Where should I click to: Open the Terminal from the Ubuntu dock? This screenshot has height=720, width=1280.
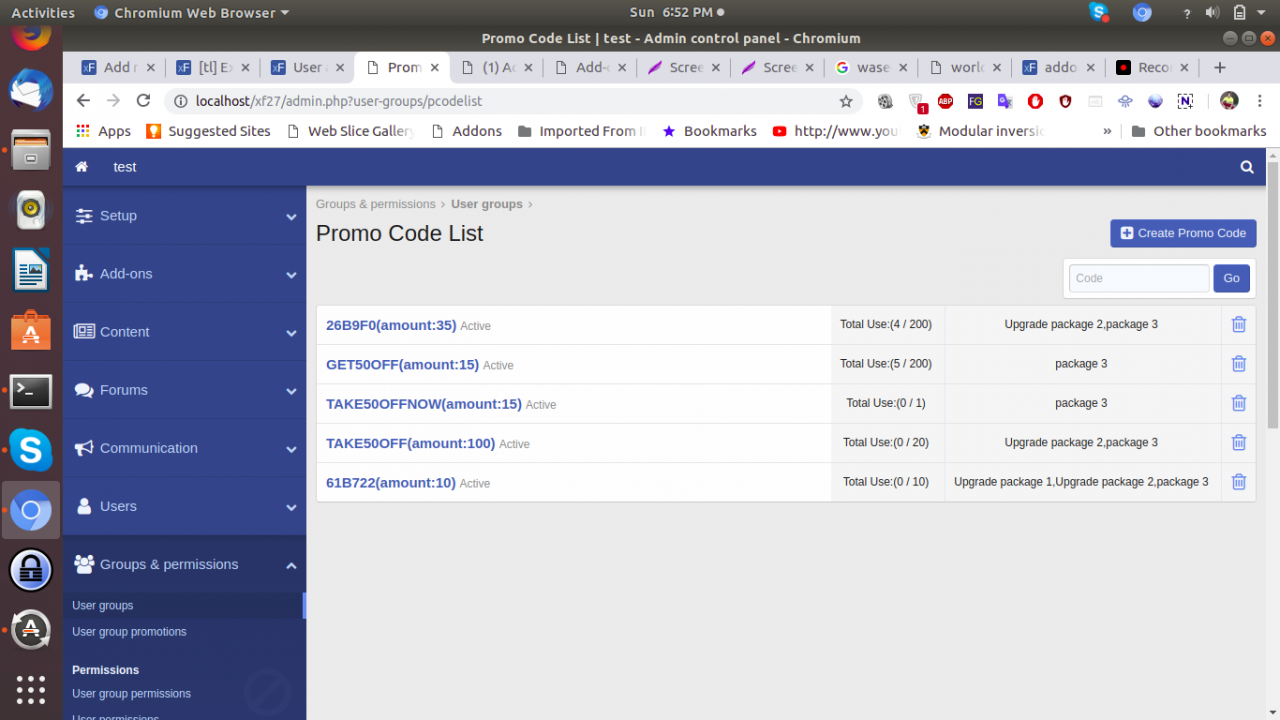[31, 392]
